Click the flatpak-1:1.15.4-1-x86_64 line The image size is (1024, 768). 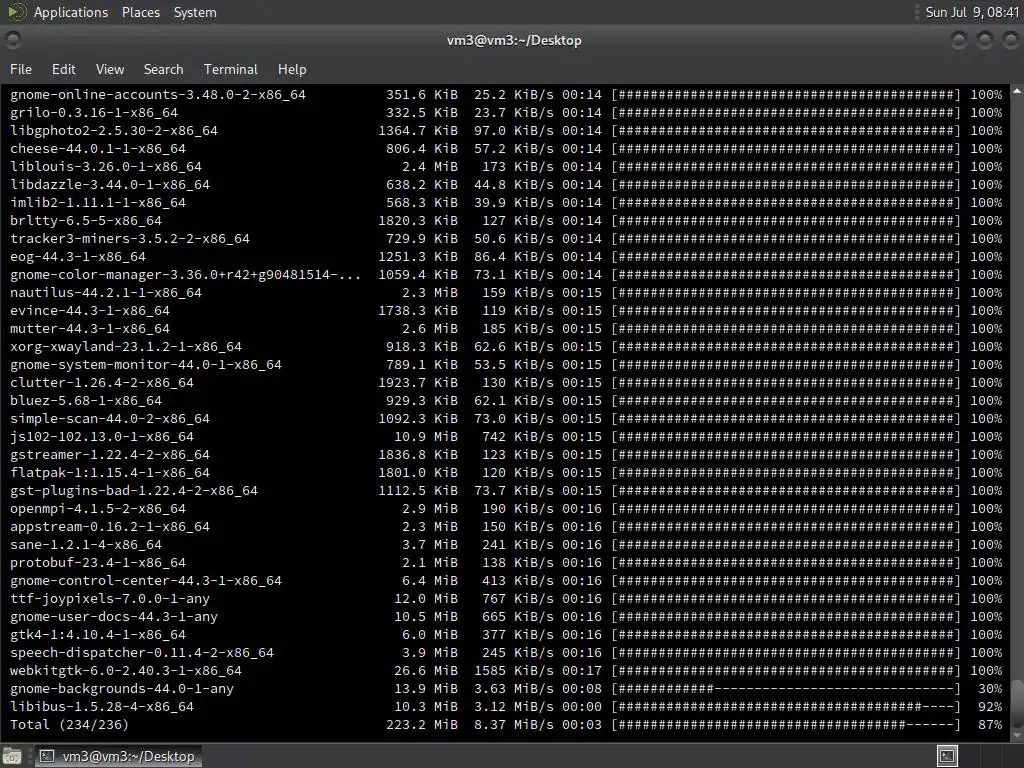click(506, 473)
